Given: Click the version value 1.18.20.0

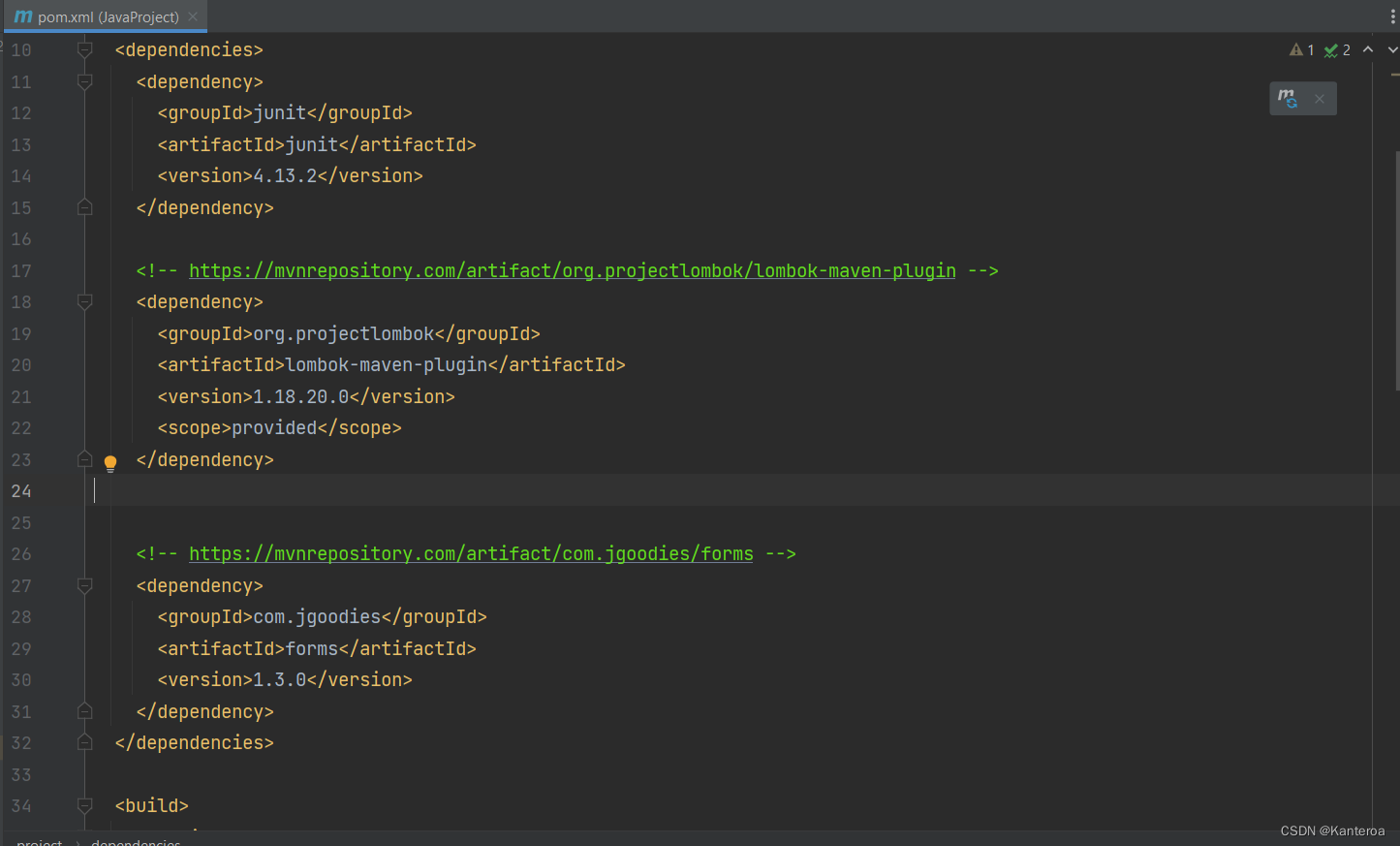Looking at the screenshot, I should [301, 396].
